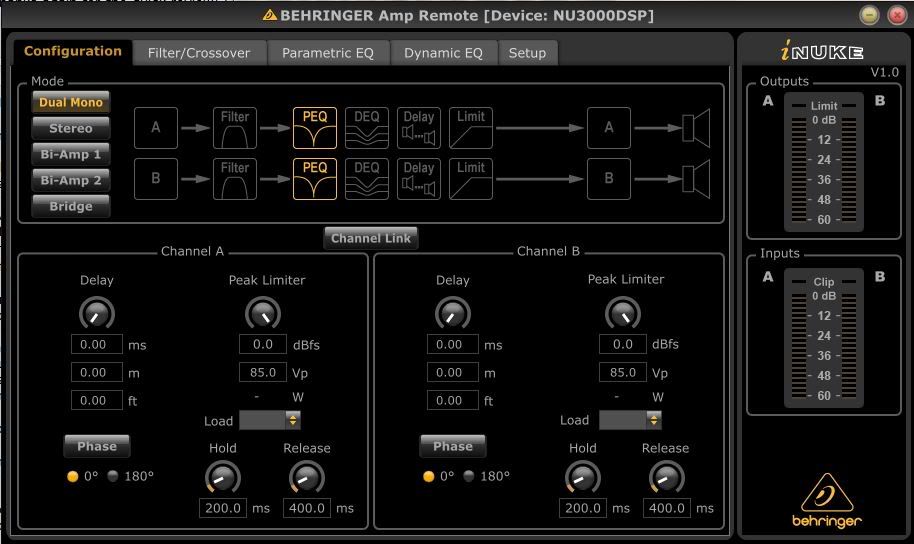914x544 pixels.
Task: Set Channel B phase to 0°
Action: click(x=428, y=476)
